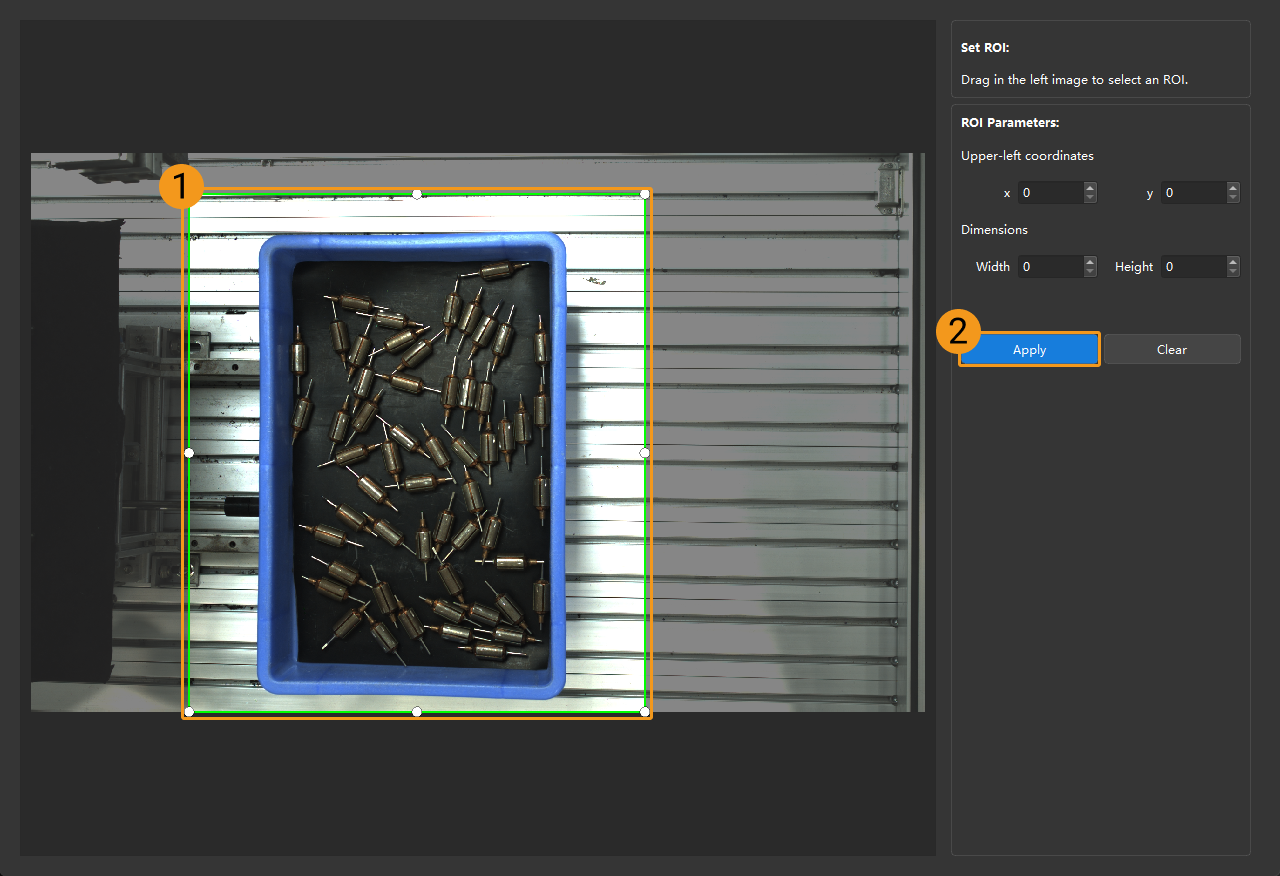Increment the Width value using up arrow
1280x876 pixels.
point(1090,261)
